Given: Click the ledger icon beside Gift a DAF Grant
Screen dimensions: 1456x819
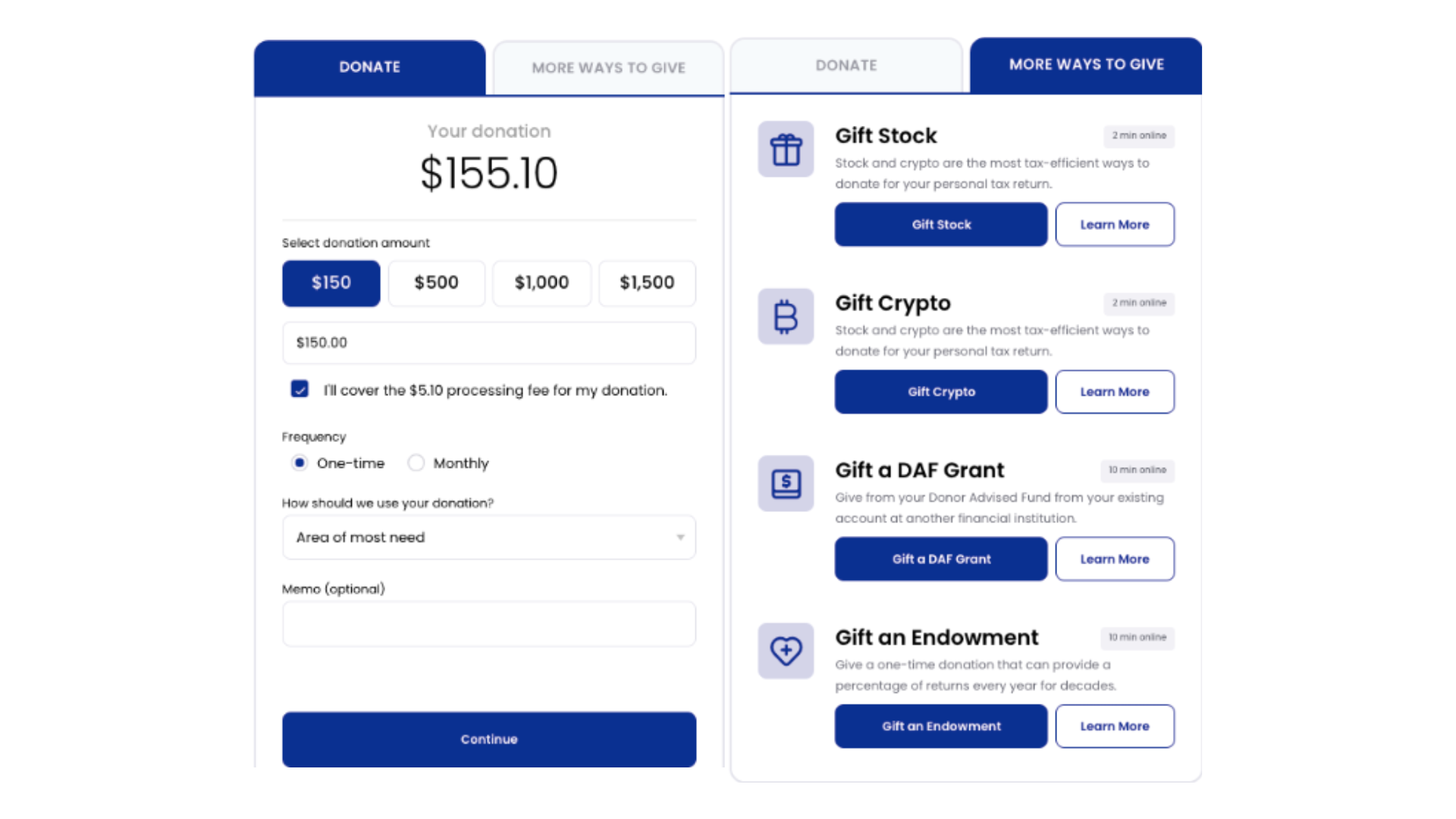Looking at the screenshot, I should tap(786, 484).
